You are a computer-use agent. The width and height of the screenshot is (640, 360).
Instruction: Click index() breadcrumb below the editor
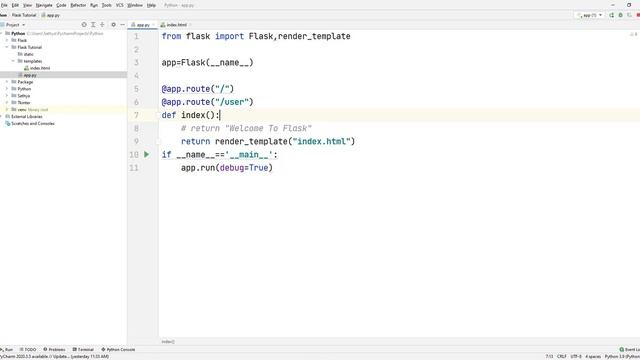coord(168,342)
